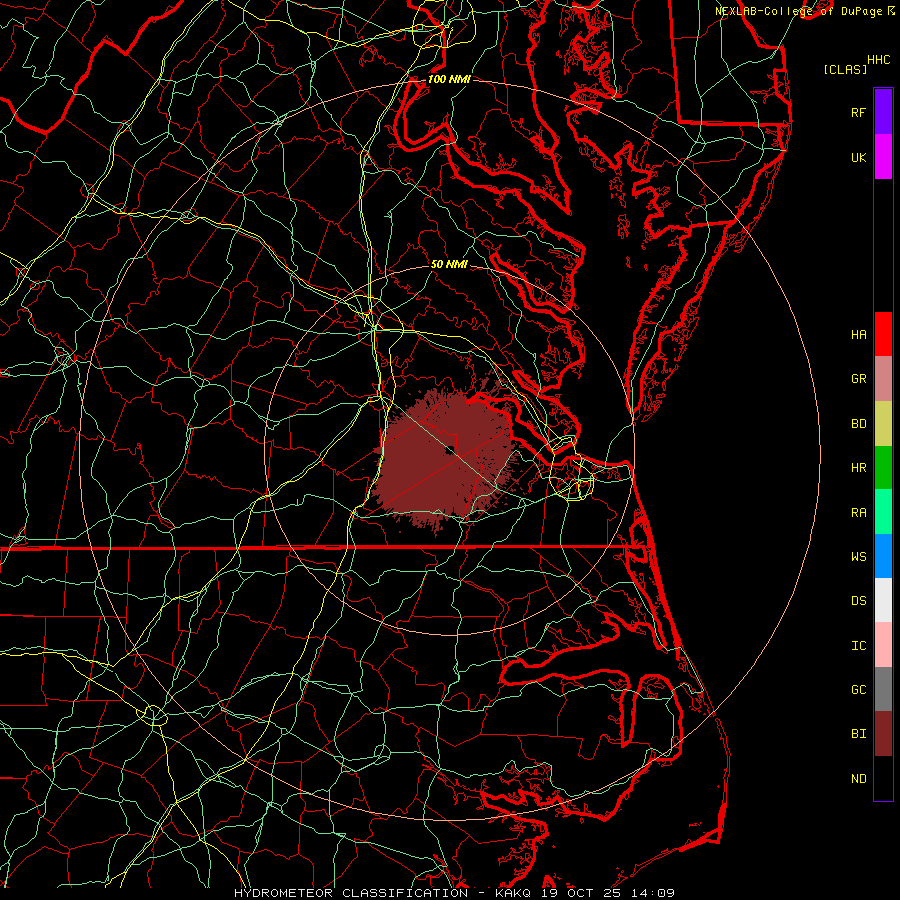This screenshot has width=900, height=900.
Task: Click the GR pink legend swatch
Action: tap(883, 379)
